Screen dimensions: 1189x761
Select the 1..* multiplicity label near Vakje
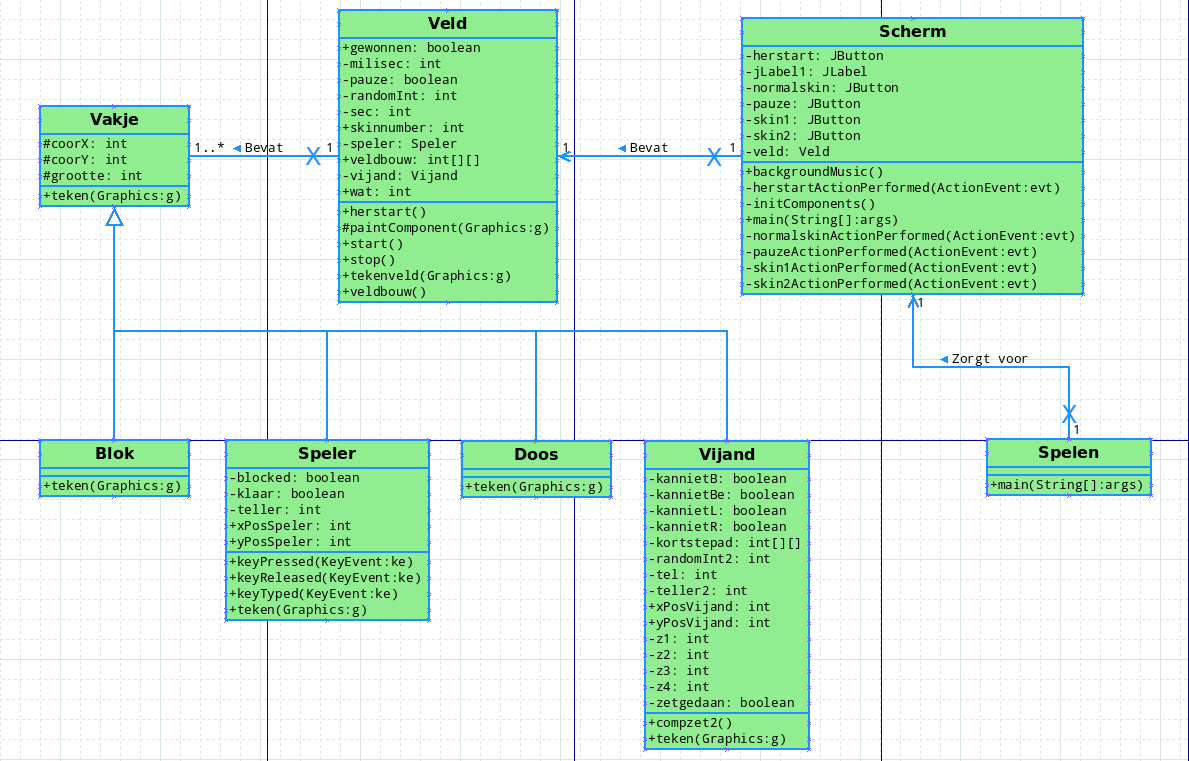[209, 148]
